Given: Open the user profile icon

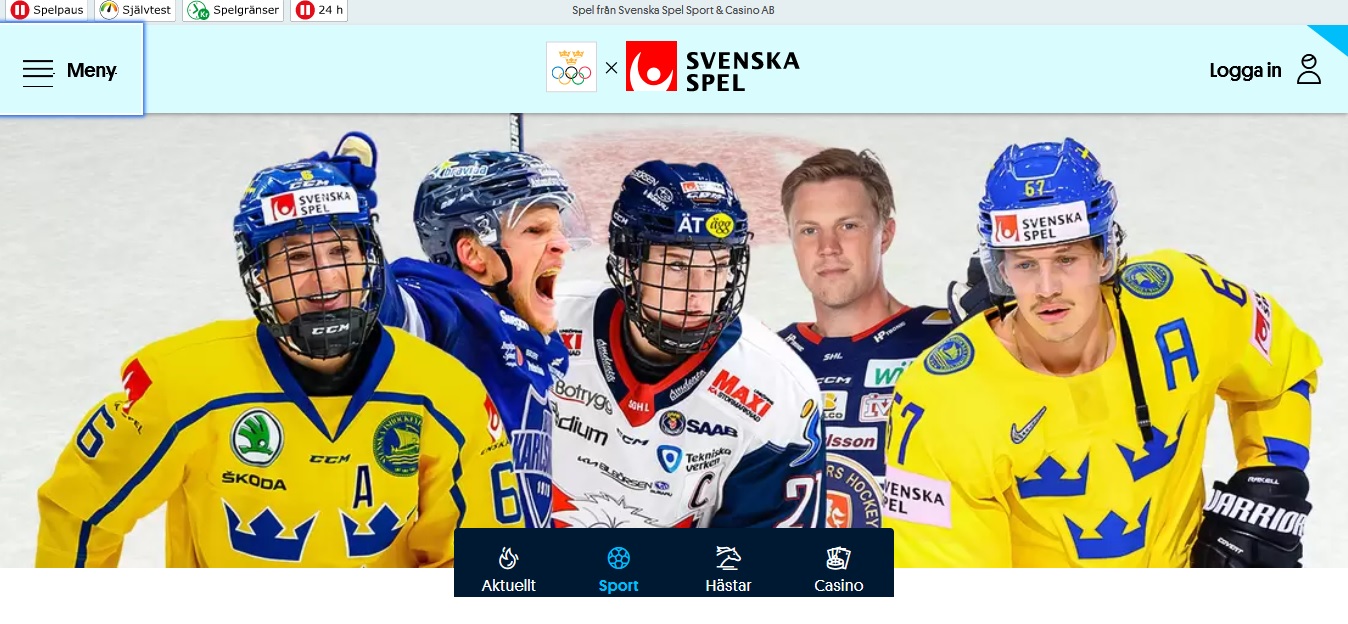Looking at the screenshot, I should (1309, 69).
